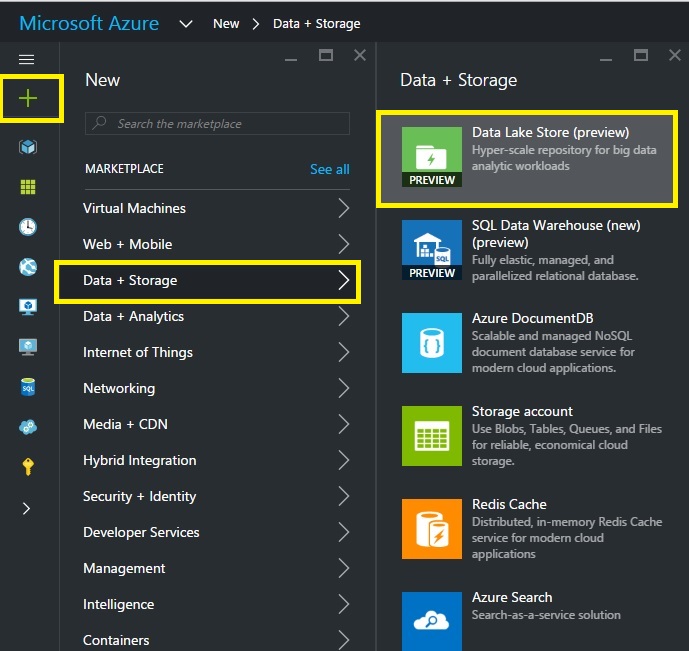Click the SQL Data Warehouse preview icon
The height and width of the screenshot is (651, 689).
pos(432,250)
